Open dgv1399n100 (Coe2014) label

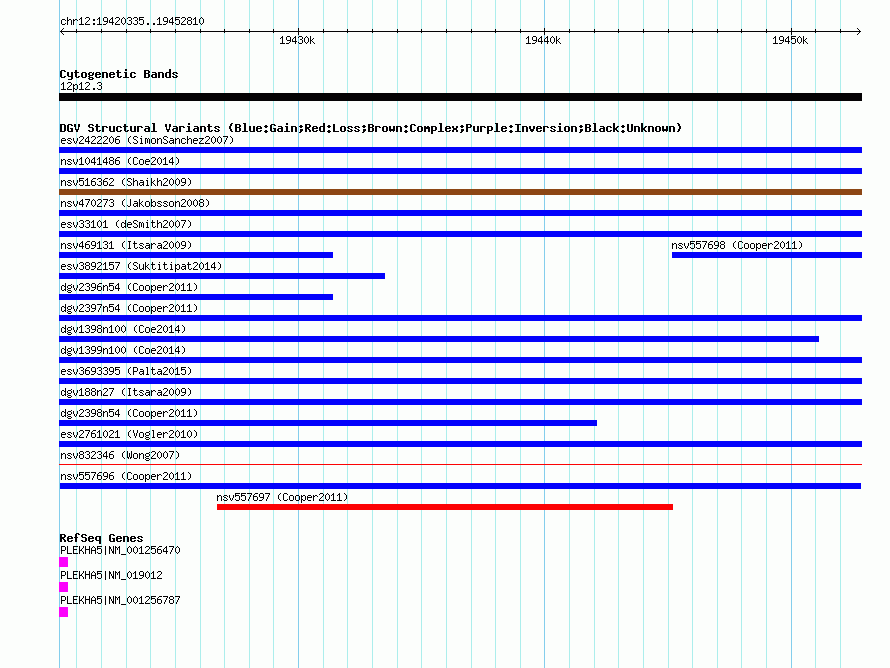[123, 350]
